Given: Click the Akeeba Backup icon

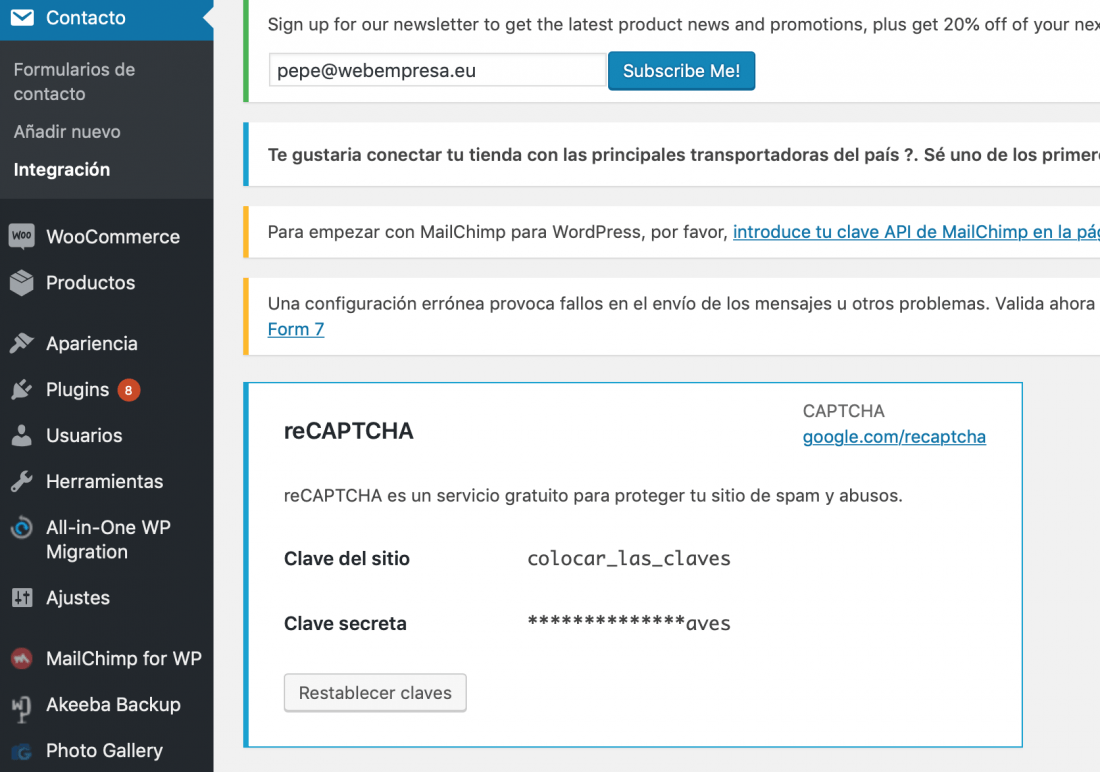Looking at the screenshot, I should click(x=22, y=707).
